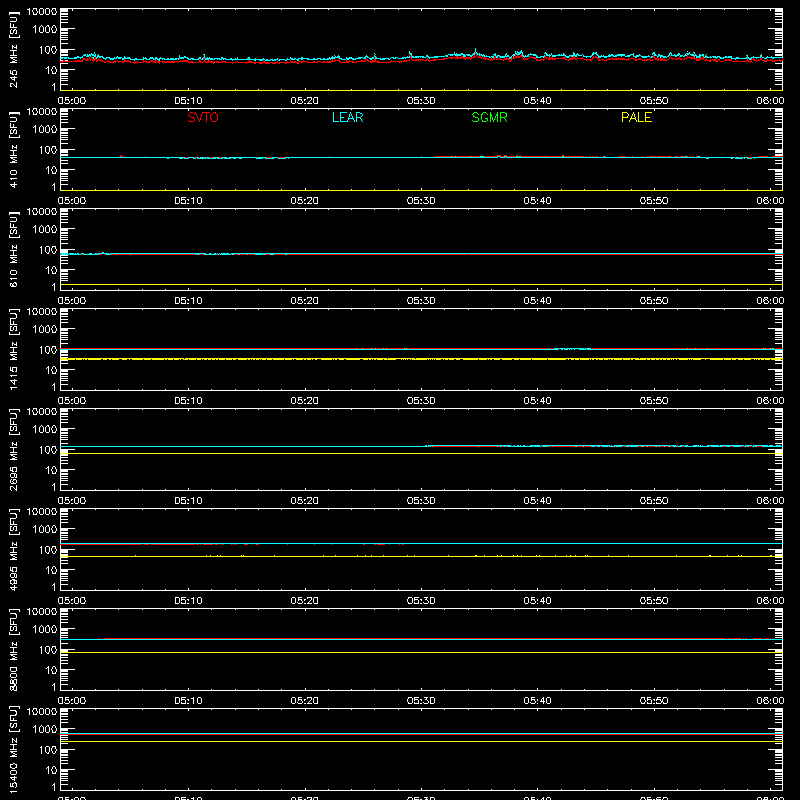
Task: Click 05:50 tick label of 2695 MHz panel
Action: click(x=654, y=501)
